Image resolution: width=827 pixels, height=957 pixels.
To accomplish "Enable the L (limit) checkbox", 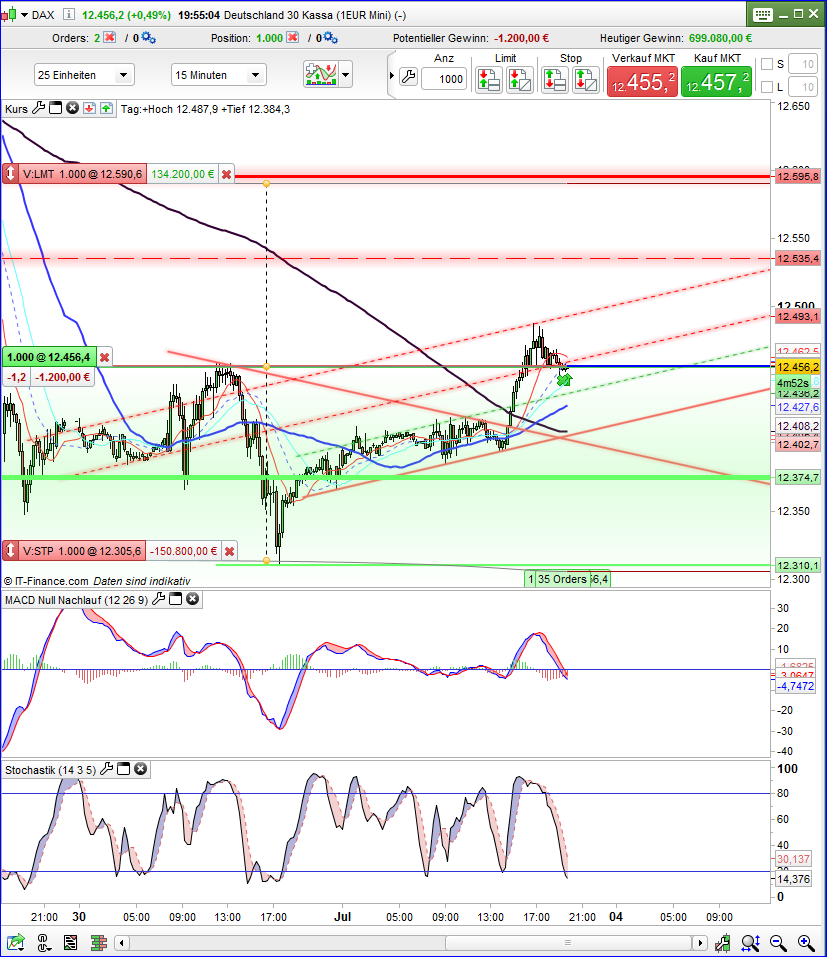I will (767, 87).
